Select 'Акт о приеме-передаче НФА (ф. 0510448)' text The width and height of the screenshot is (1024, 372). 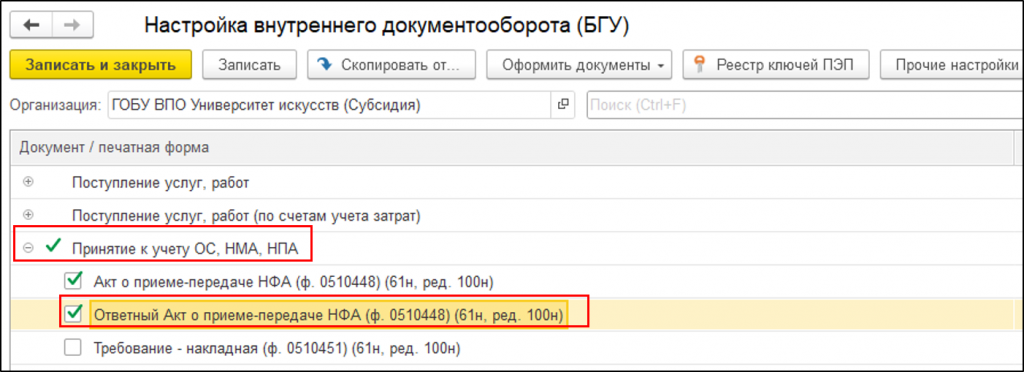point(294,282)
